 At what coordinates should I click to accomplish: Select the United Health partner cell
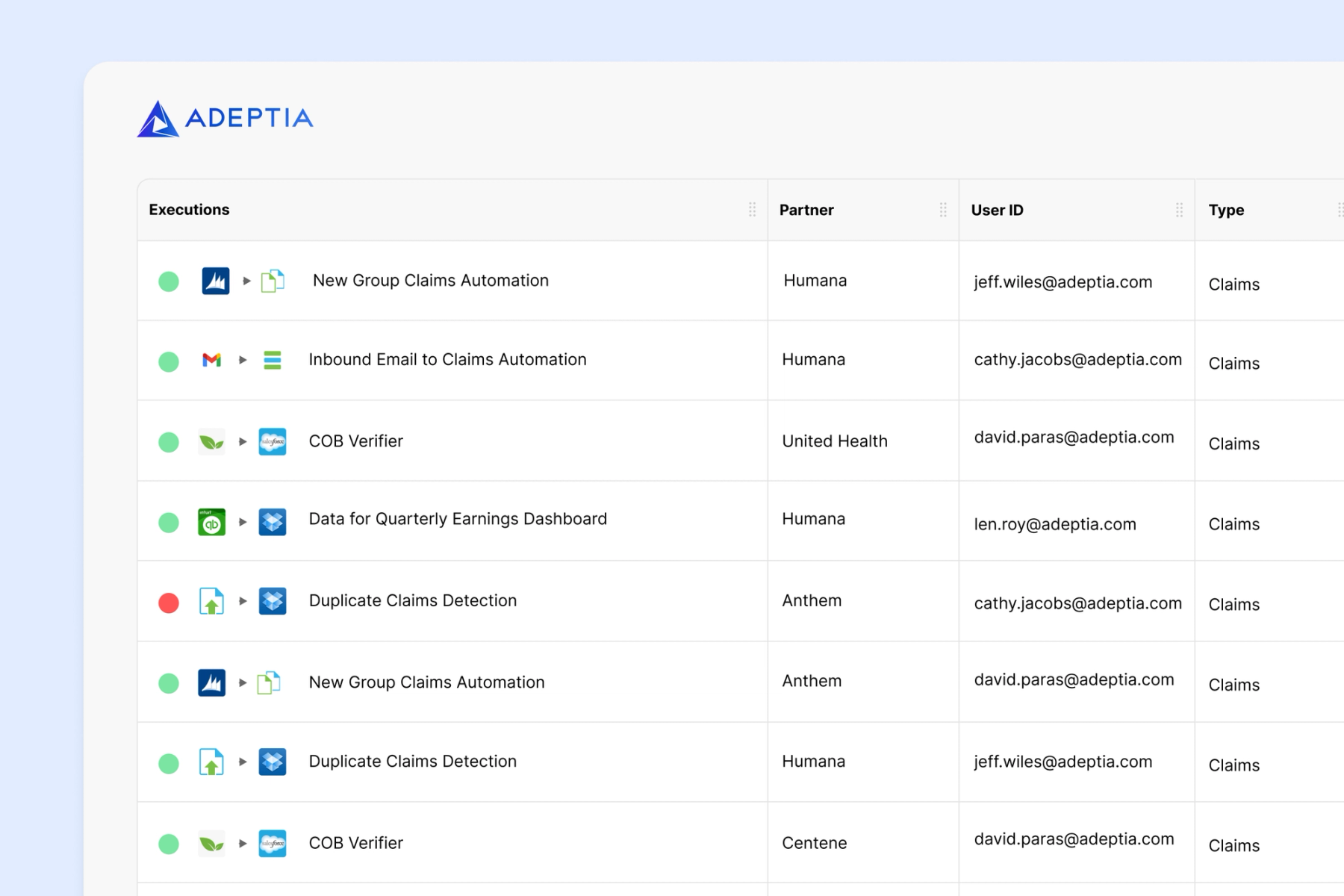[x=835, y=441]
